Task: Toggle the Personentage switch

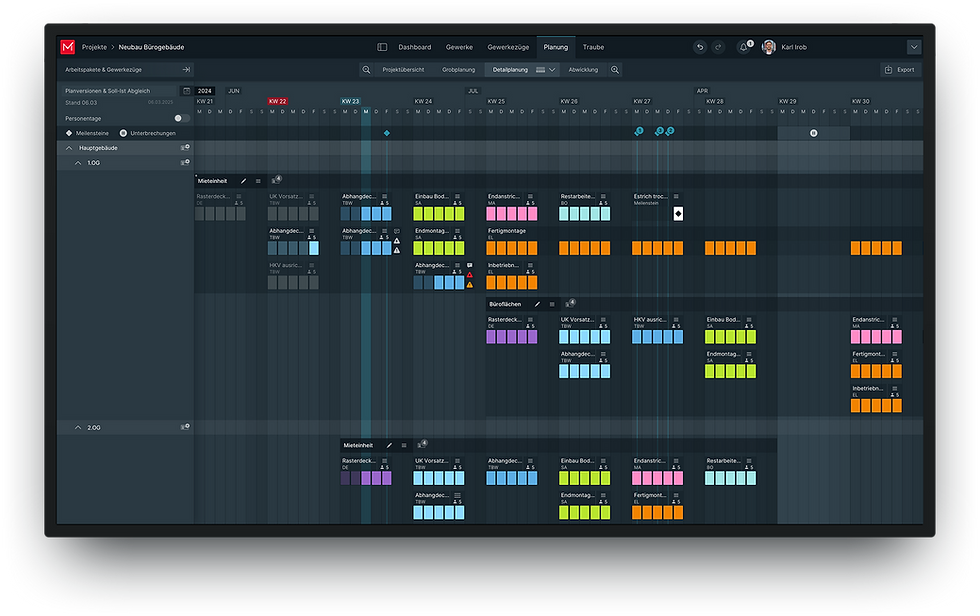Action: pyautogui.click(x=181, y=118)
